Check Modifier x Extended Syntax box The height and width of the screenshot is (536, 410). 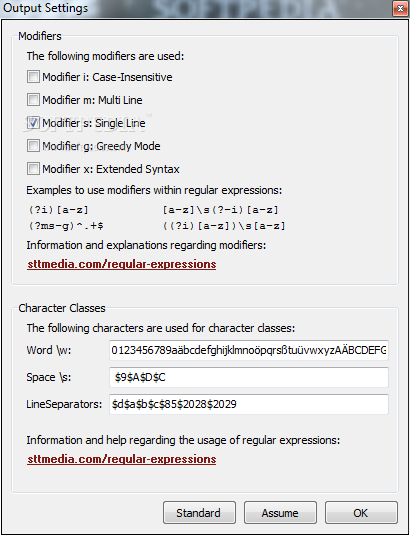coord(33,169)
